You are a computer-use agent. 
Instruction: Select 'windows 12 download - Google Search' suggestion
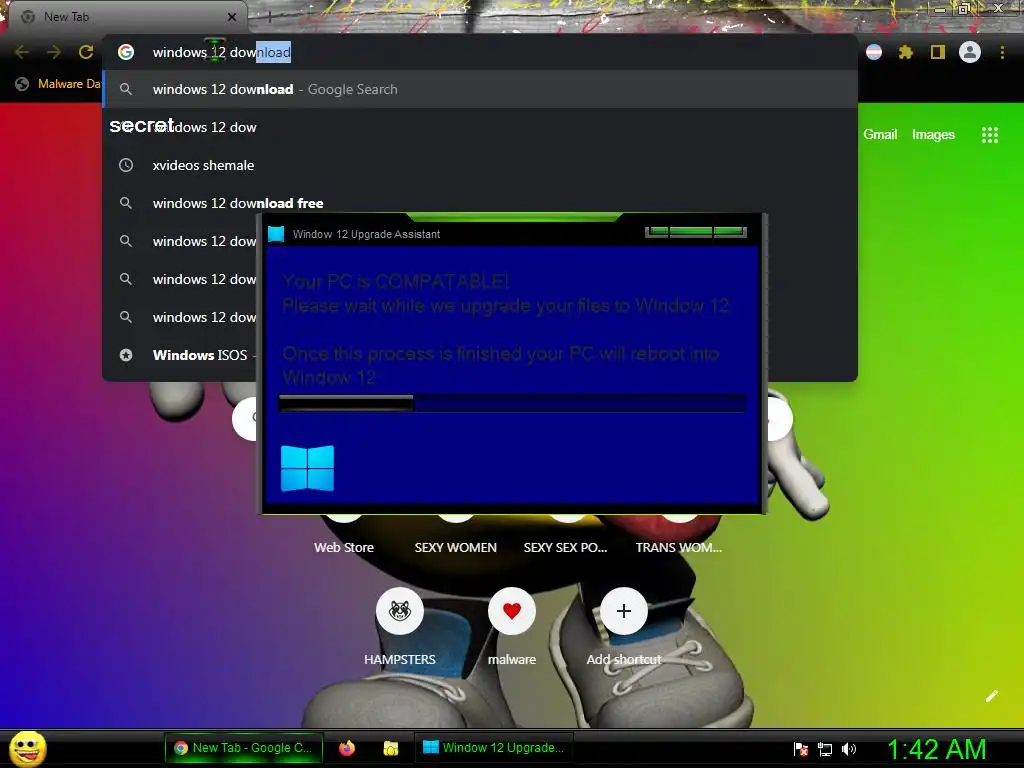[480, 89]
